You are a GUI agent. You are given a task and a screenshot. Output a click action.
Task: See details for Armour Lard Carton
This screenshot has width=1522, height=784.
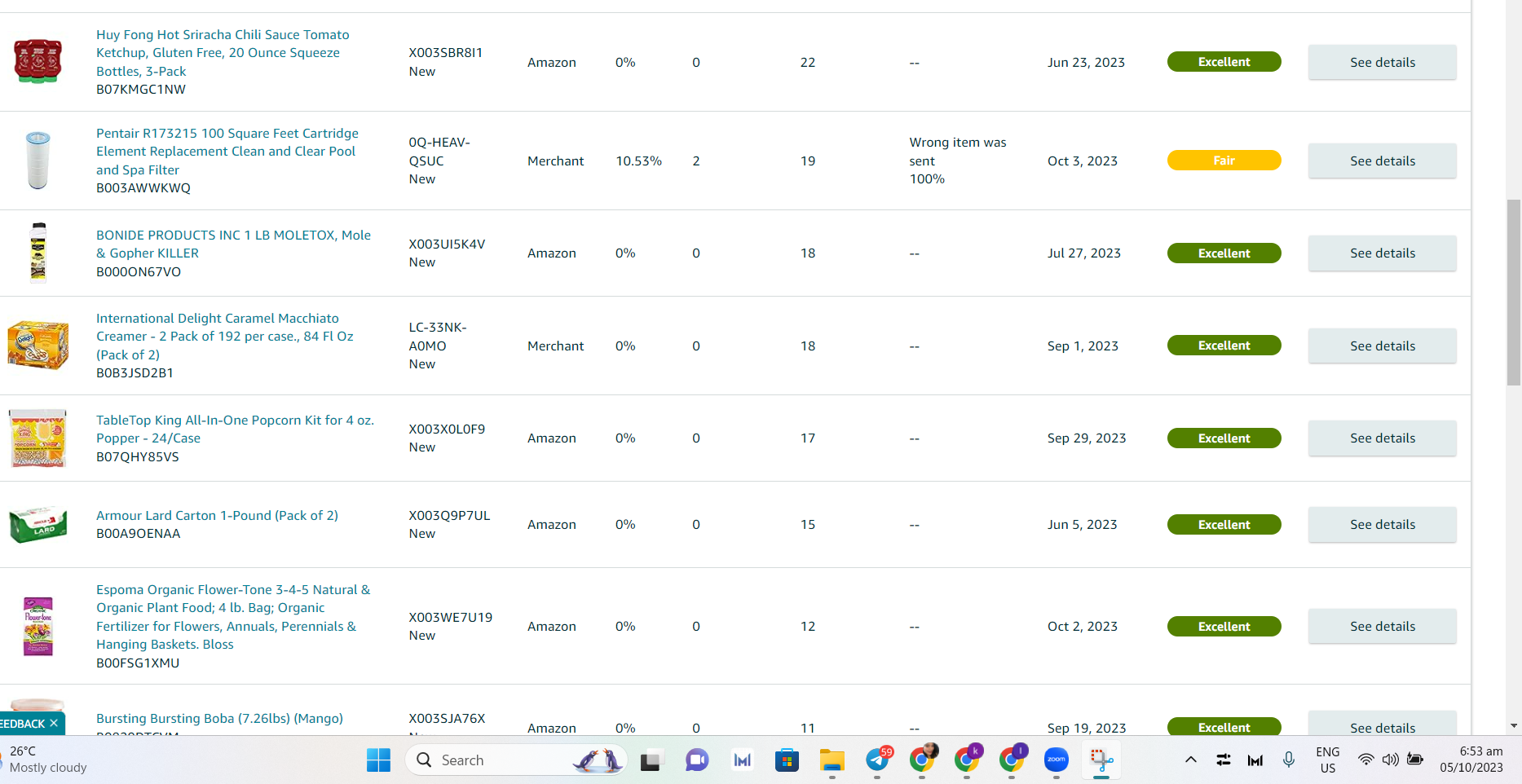click(x=1382, y=524)
